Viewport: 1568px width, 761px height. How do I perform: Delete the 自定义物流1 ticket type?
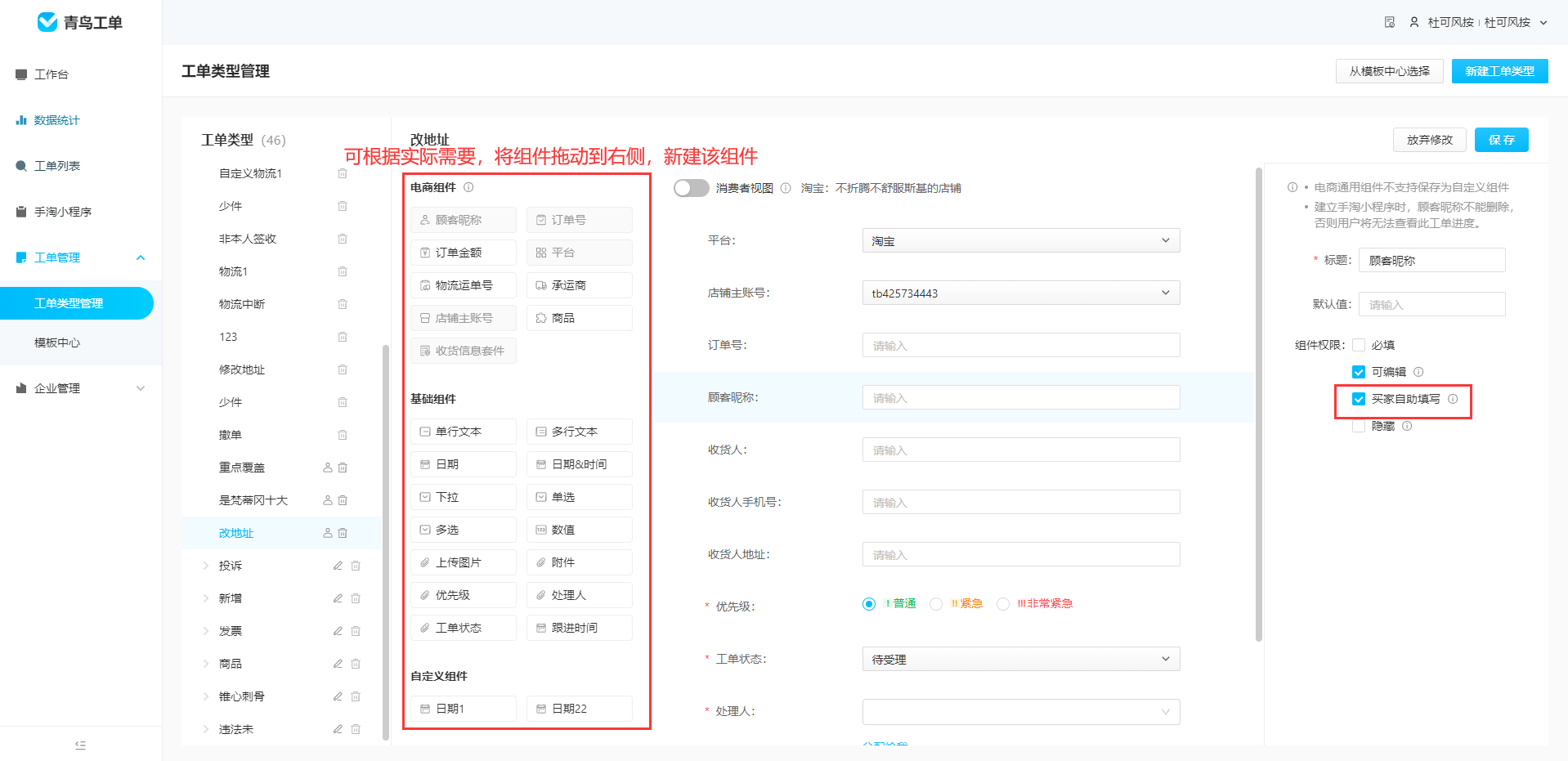[x=343, y=173]
